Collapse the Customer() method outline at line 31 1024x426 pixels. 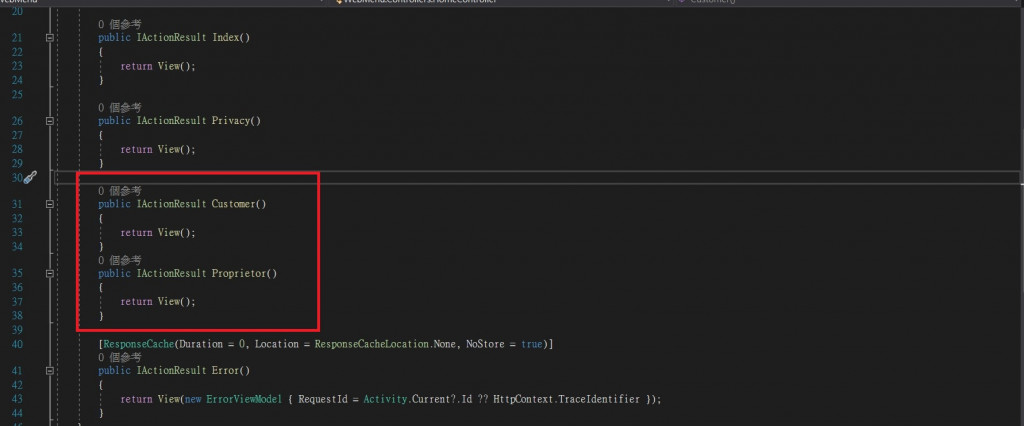(x=50, y=205)
